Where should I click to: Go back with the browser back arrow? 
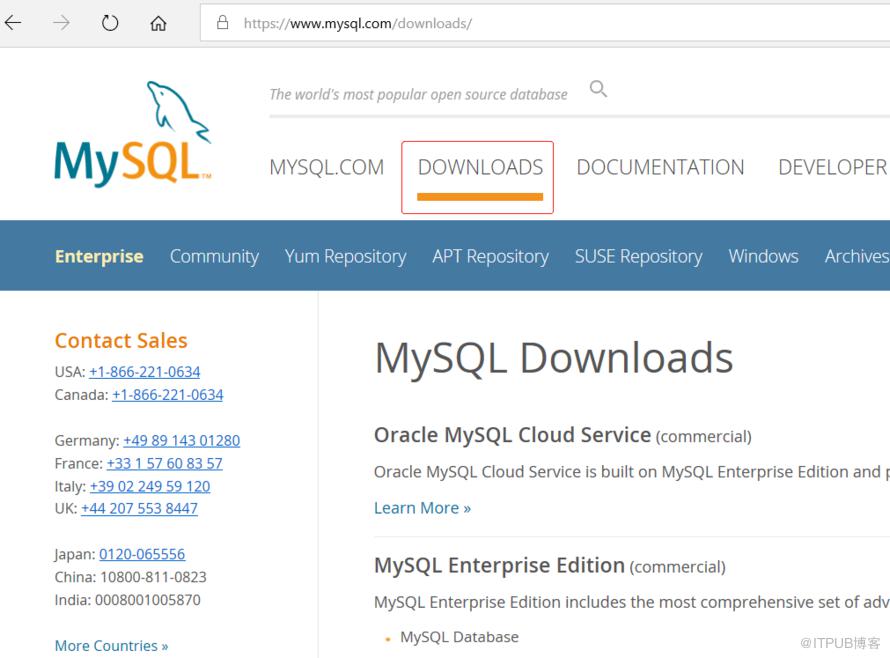[x=12, y=23]
